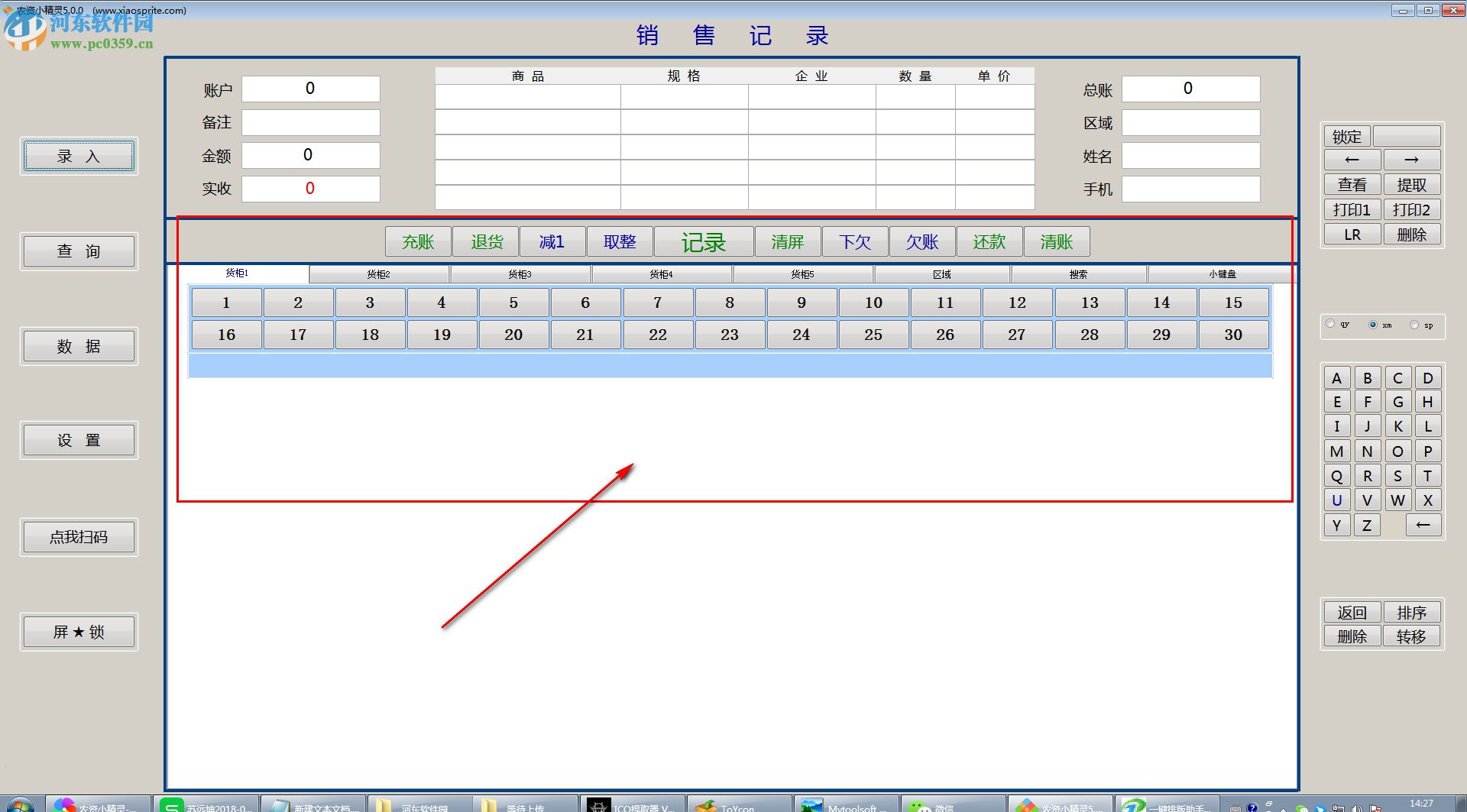Screen dimensions: 1467x812
Task: Click the 返回 back button
Action: coord(1352,613)
